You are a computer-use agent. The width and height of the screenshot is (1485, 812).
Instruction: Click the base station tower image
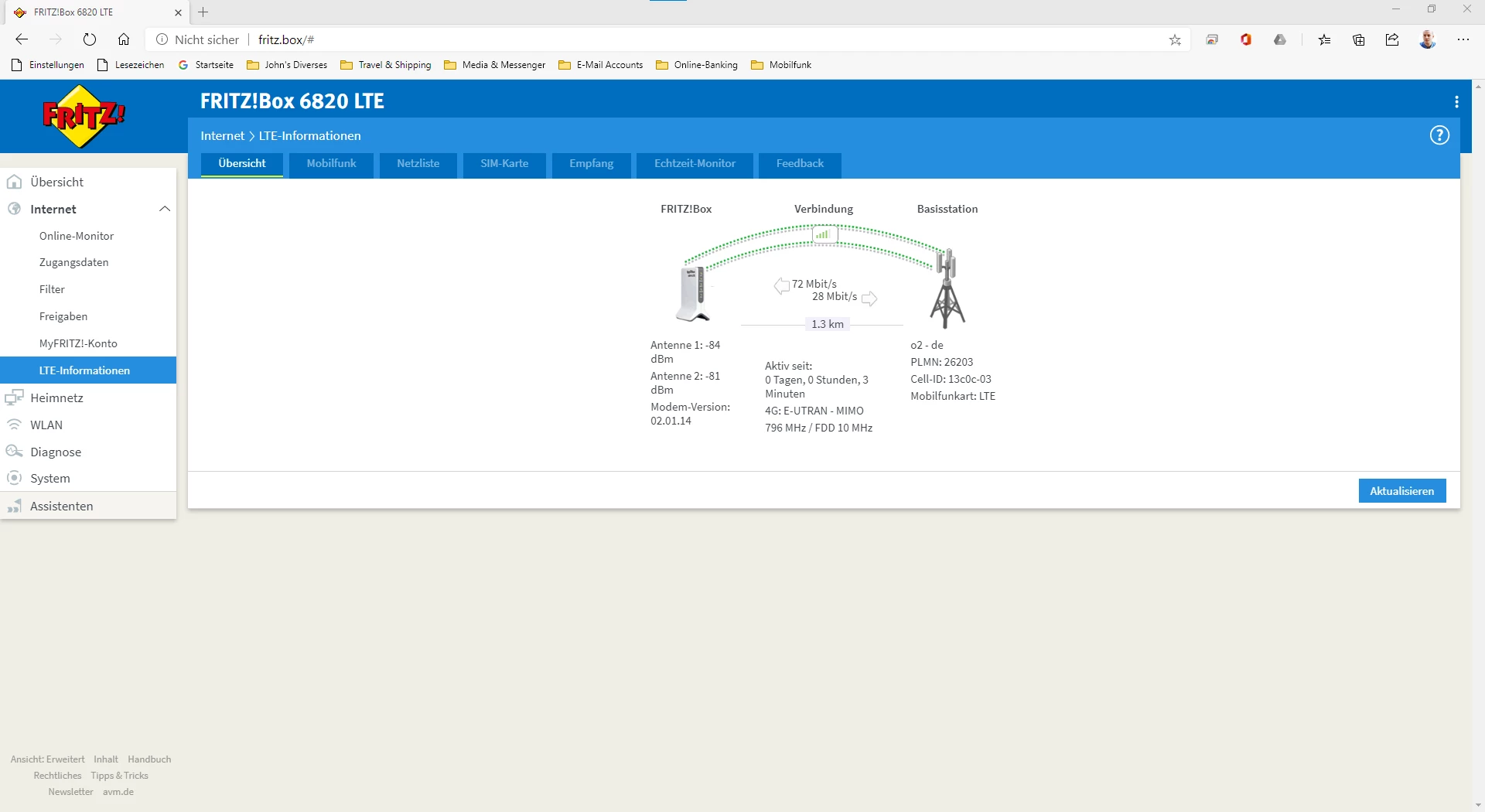pos(947,288)
